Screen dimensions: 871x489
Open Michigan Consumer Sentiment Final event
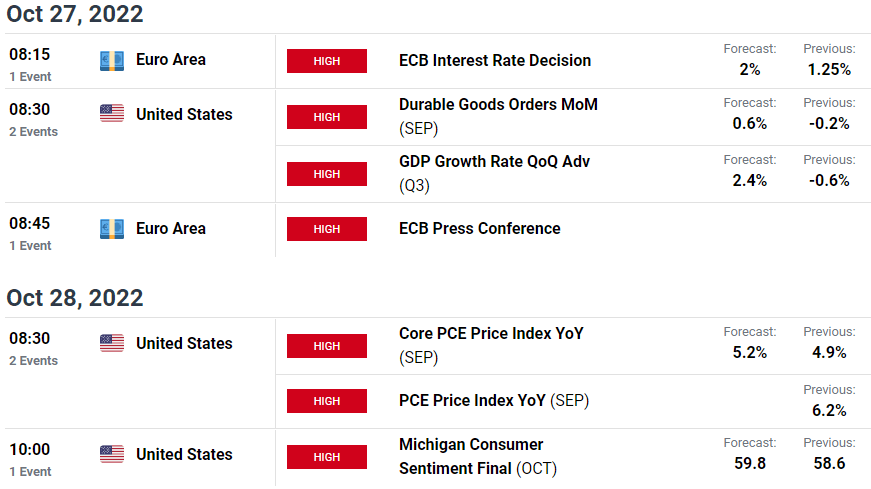(x=478, y=456)
